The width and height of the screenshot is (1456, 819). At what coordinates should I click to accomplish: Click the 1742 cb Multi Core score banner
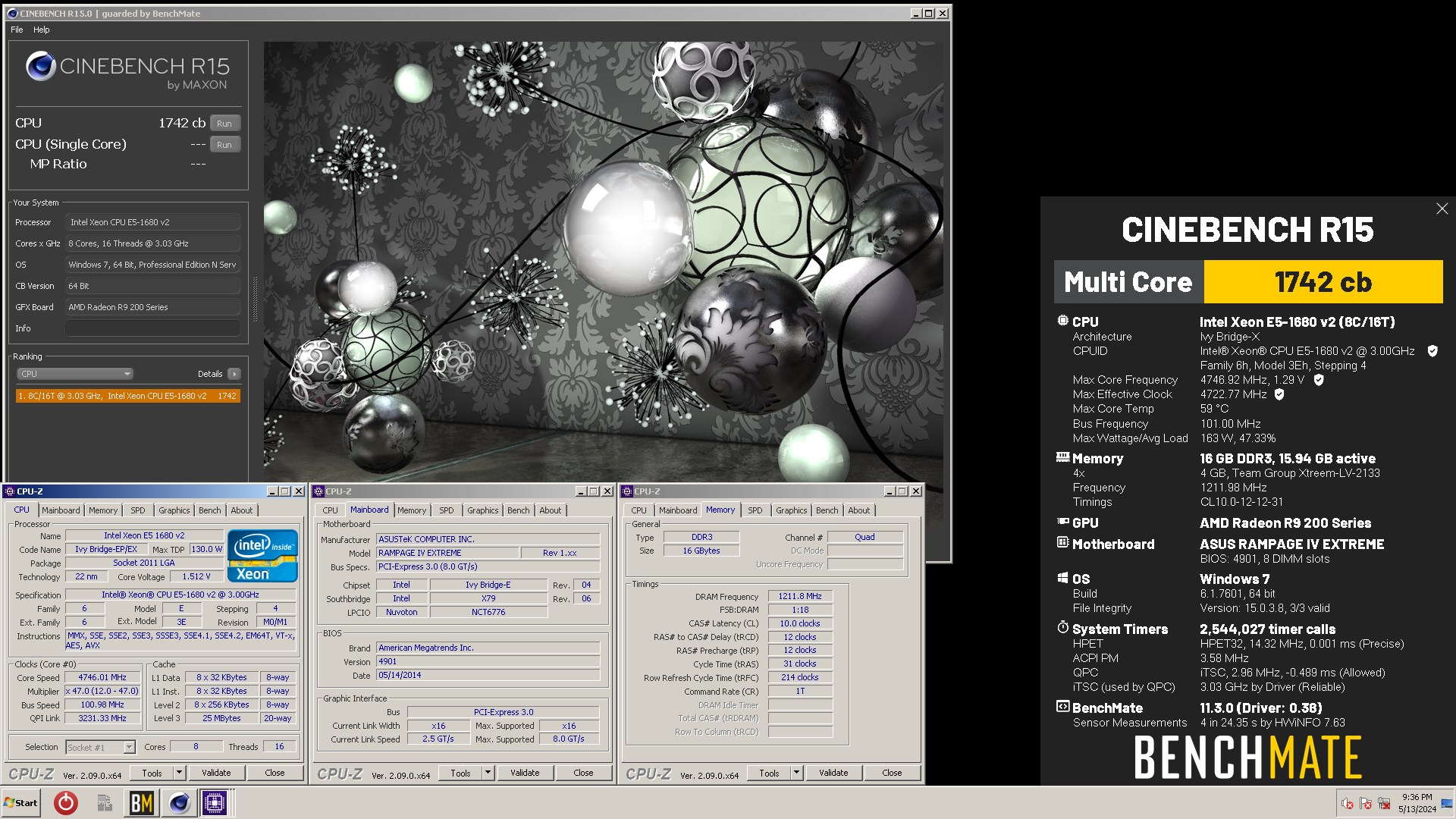1323,282
